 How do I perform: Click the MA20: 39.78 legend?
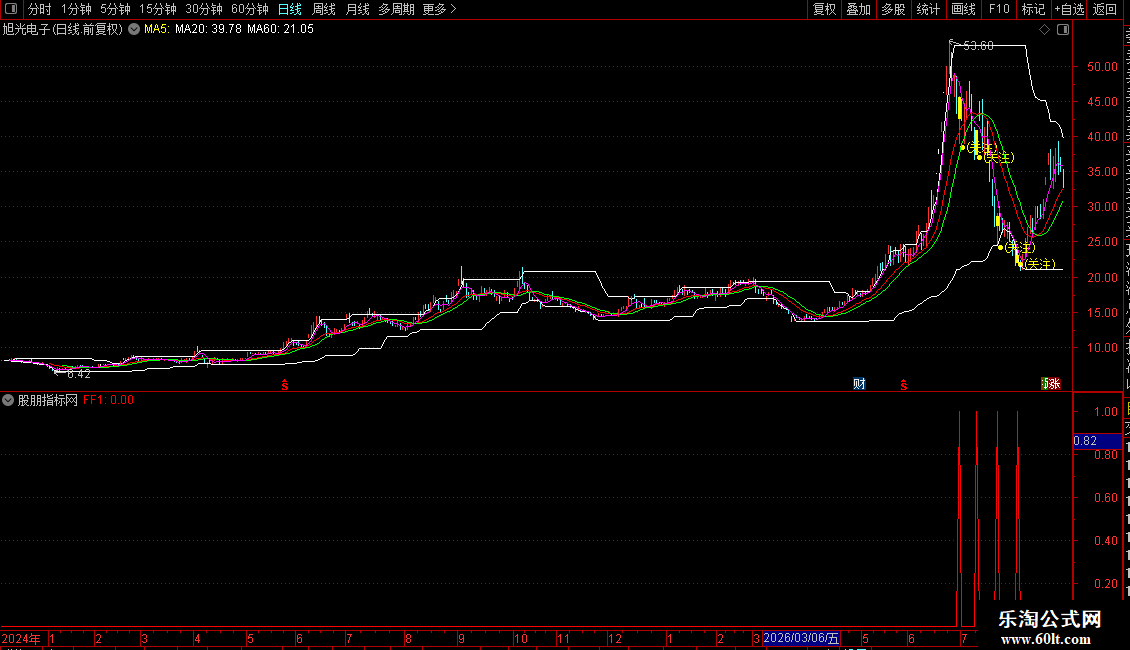pos(208,29)
